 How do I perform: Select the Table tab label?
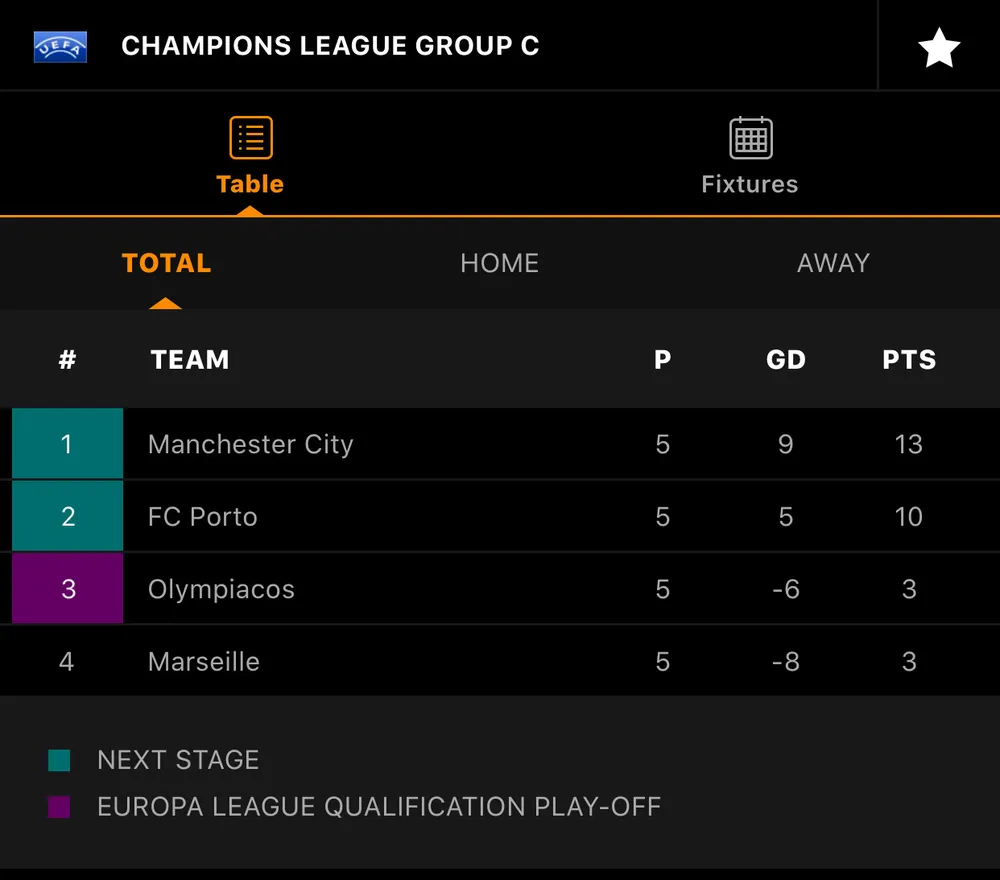tap(250, 184)
